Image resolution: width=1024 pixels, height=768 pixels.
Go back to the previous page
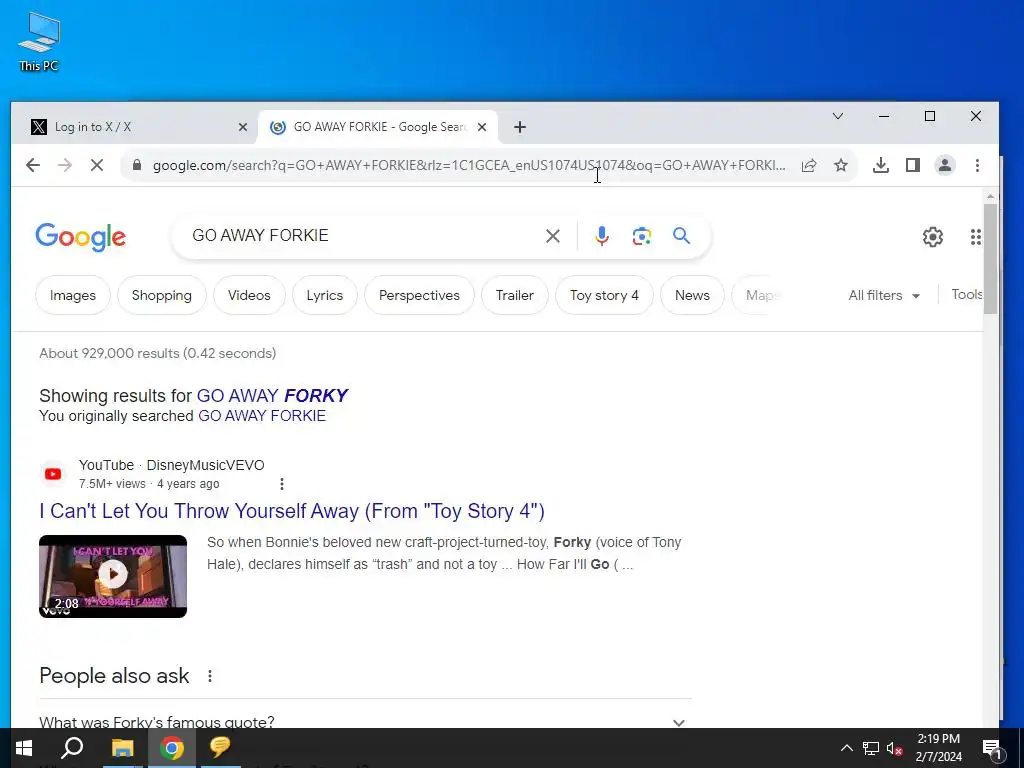[33, 165]
